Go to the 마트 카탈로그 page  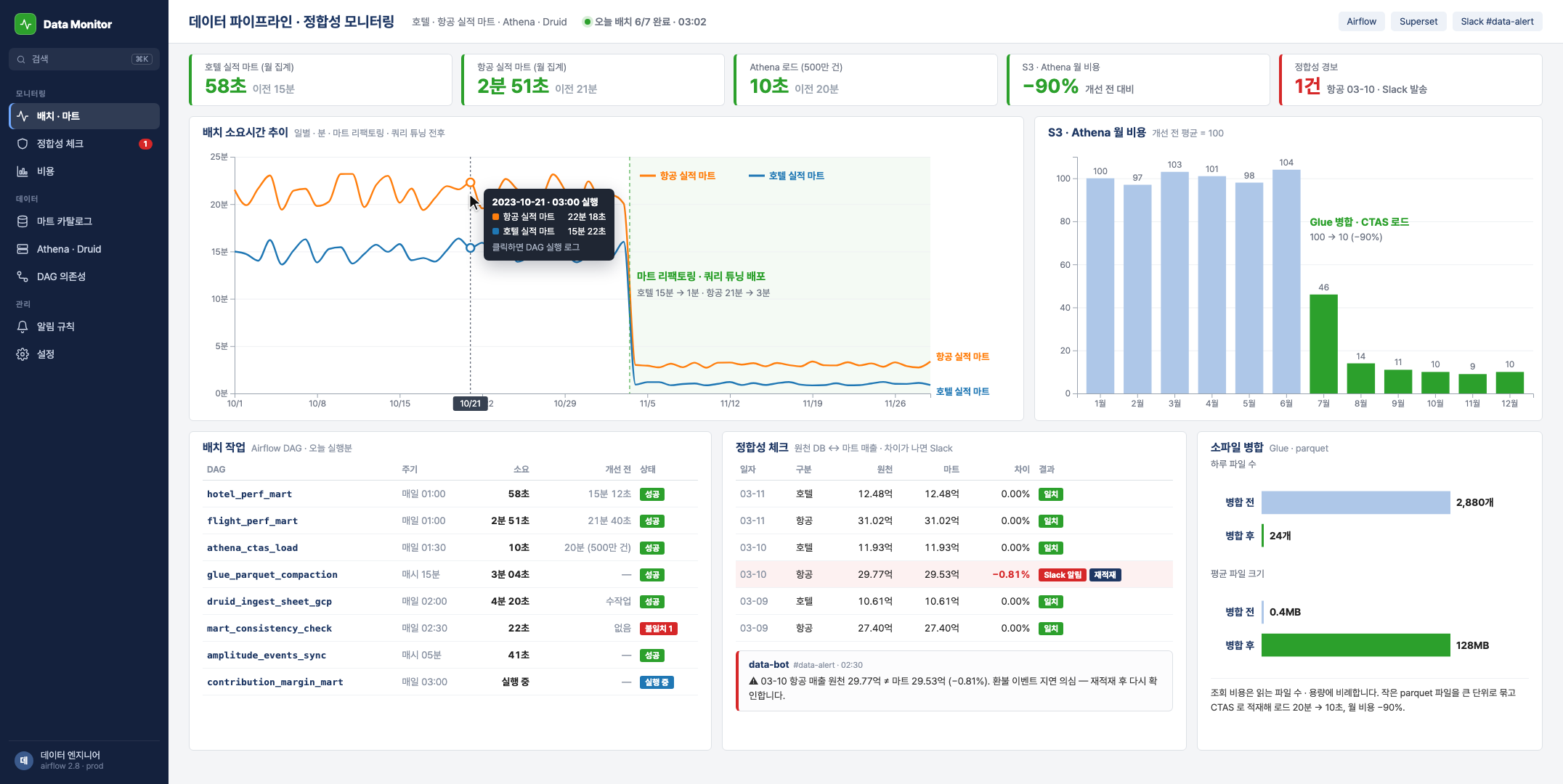[x=84, y=221]
